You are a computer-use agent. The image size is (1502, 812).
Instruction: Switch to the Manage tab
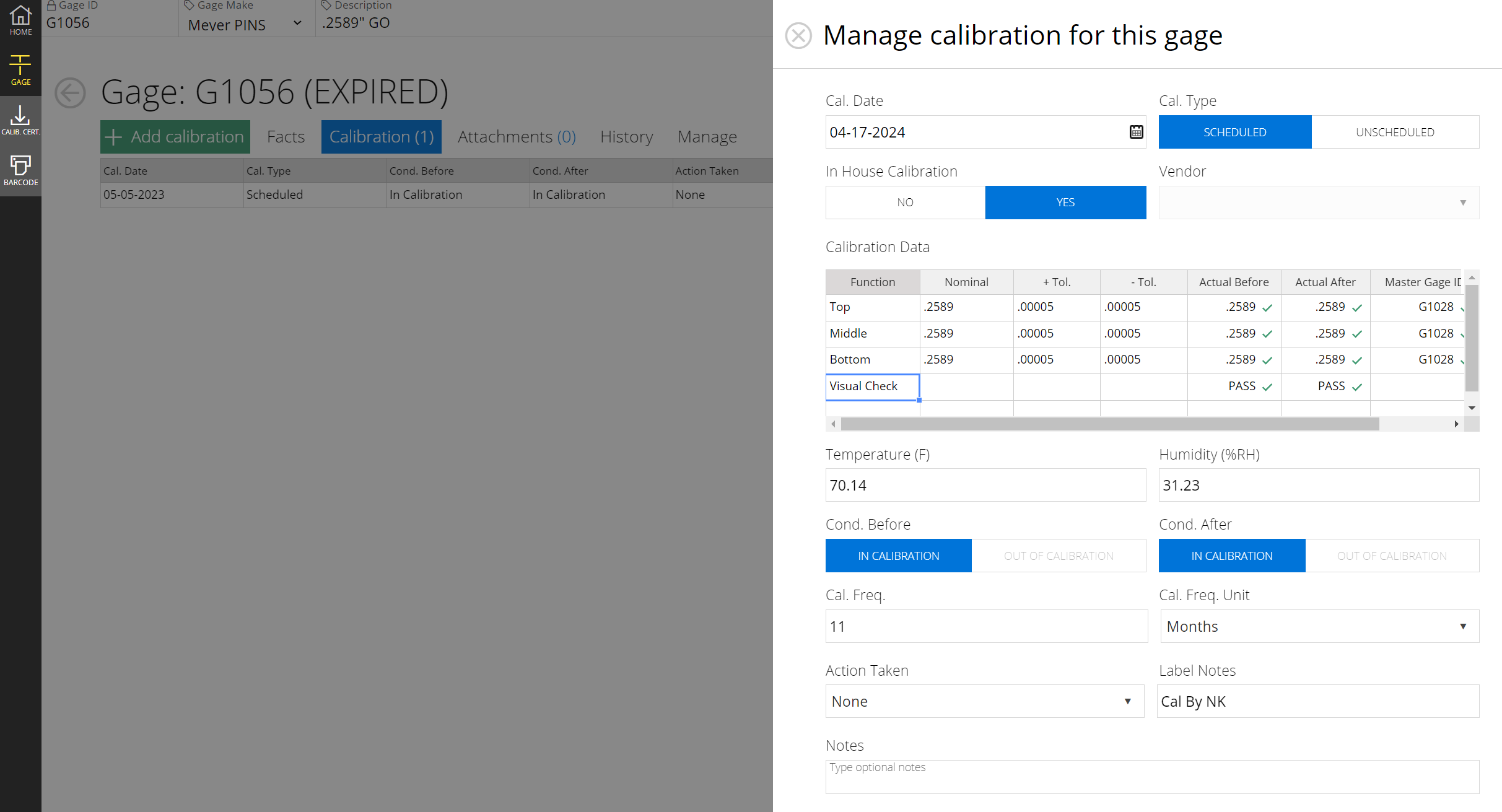[707, 136]
